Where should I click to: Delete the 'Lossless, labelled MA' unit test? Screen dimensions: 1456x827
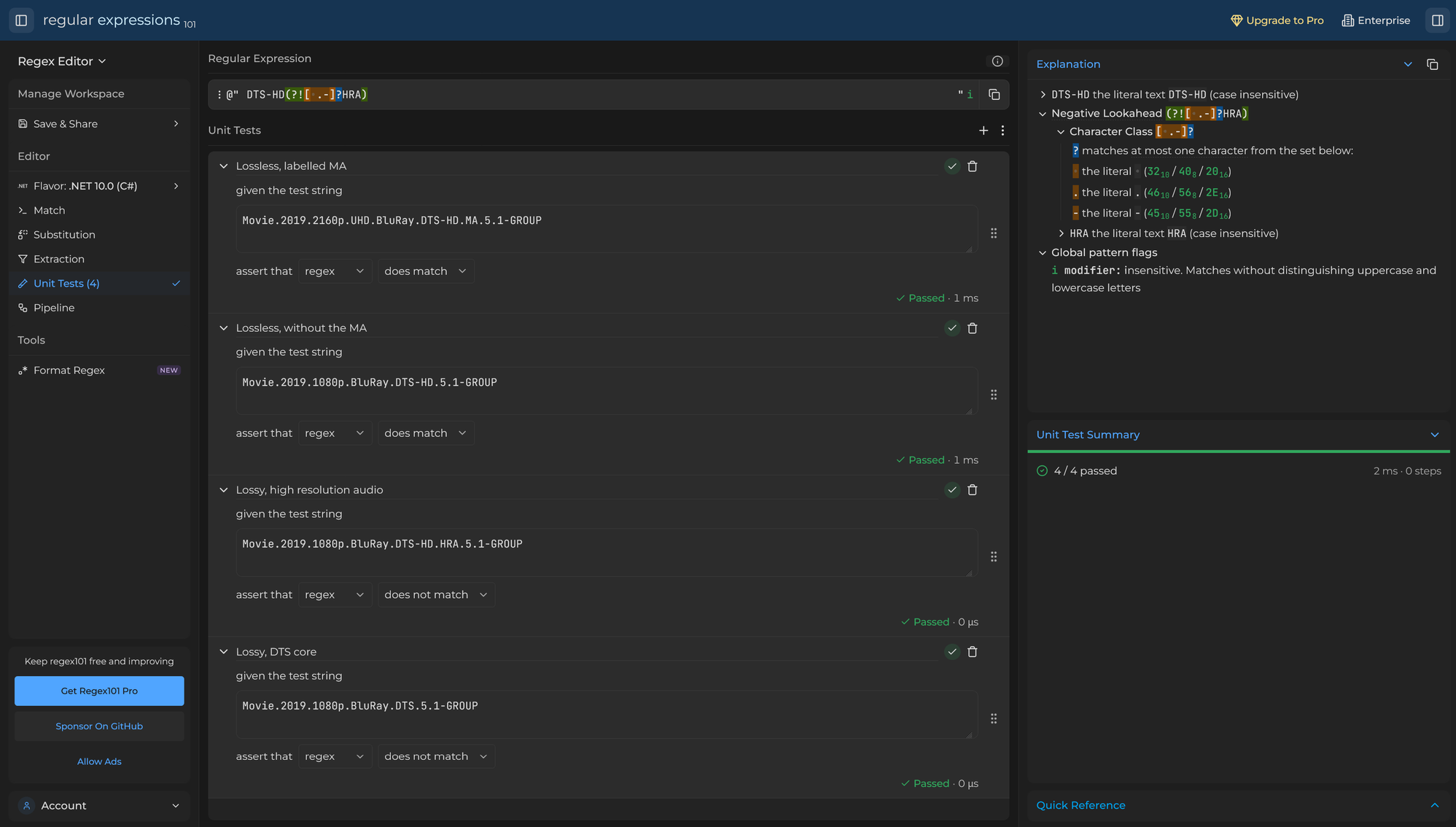click(x=972, y=166)
